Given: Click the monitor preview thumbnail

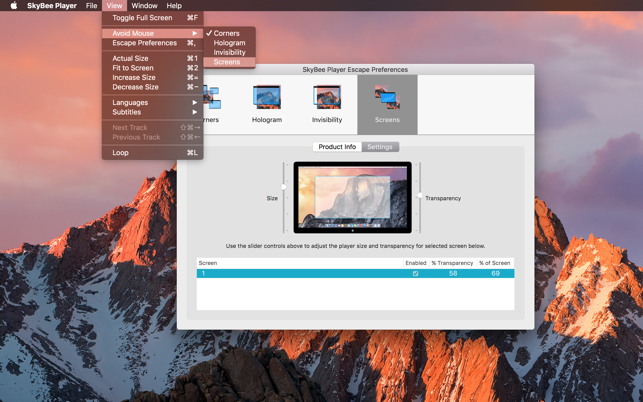Looking at the screenshot, I should click(x=353, y=197).
